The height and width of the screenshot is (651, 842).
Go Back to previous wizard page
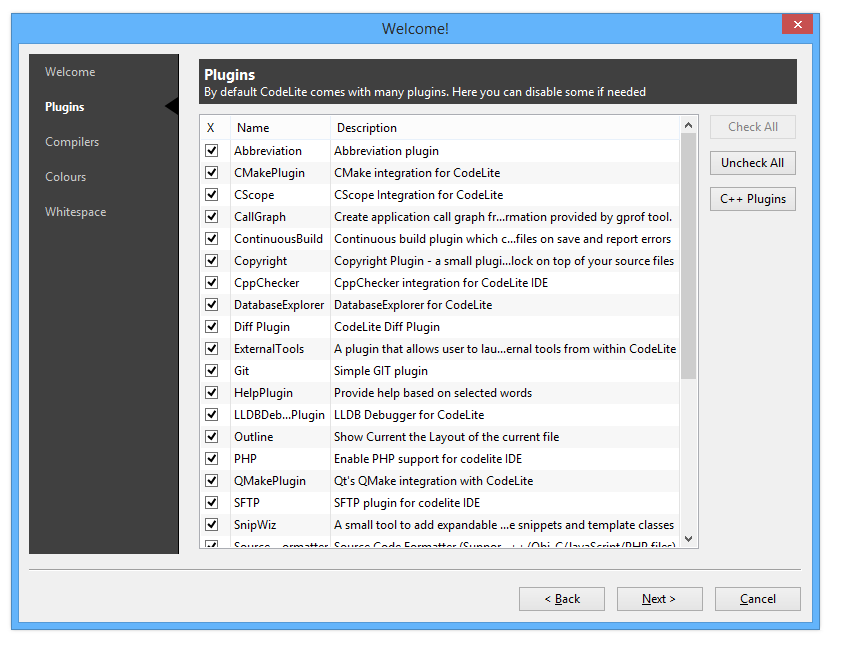[x=561, y=599]
